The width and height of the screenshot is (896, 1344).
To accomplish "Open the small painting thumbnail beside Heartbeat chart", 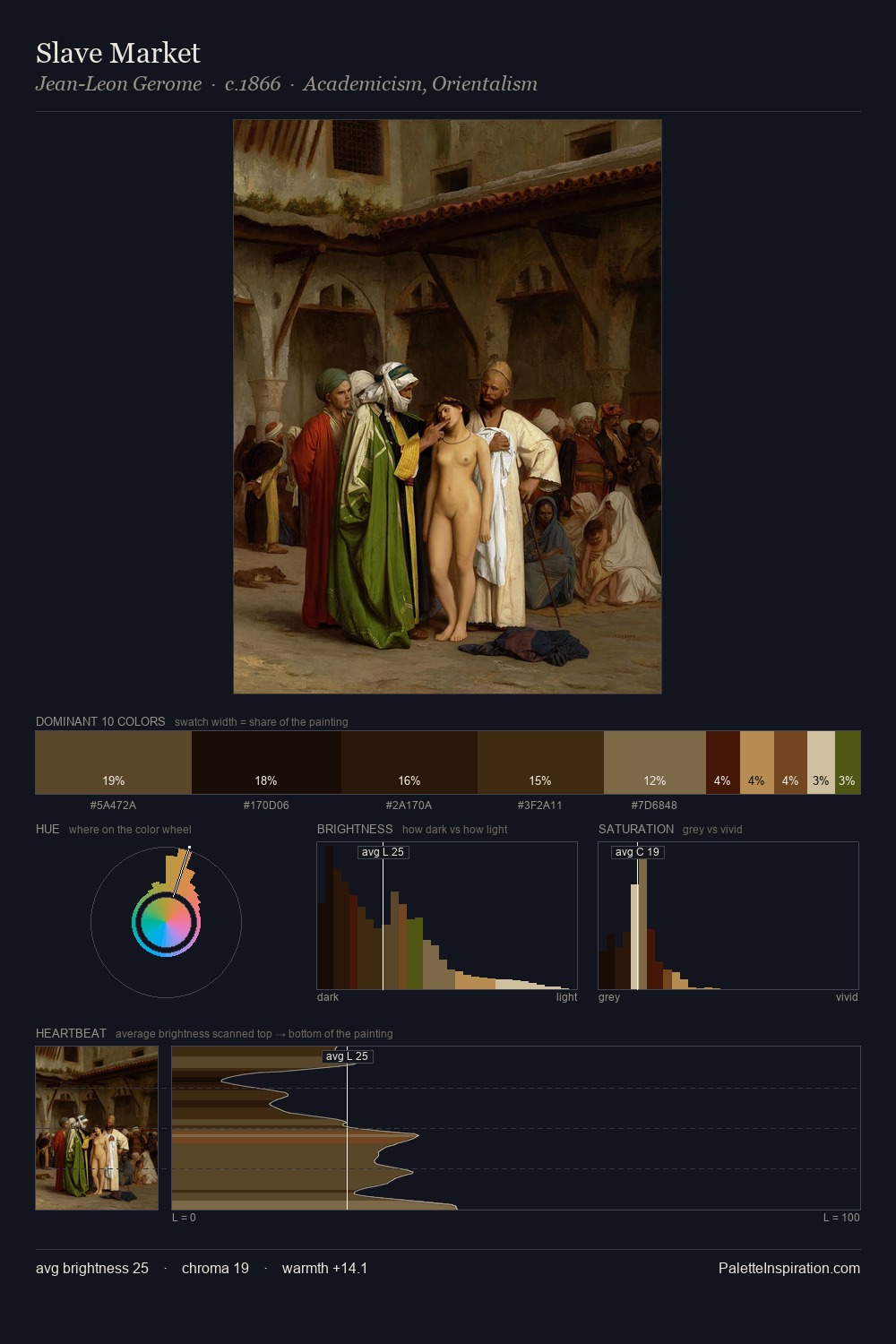I will (97, 1128).
